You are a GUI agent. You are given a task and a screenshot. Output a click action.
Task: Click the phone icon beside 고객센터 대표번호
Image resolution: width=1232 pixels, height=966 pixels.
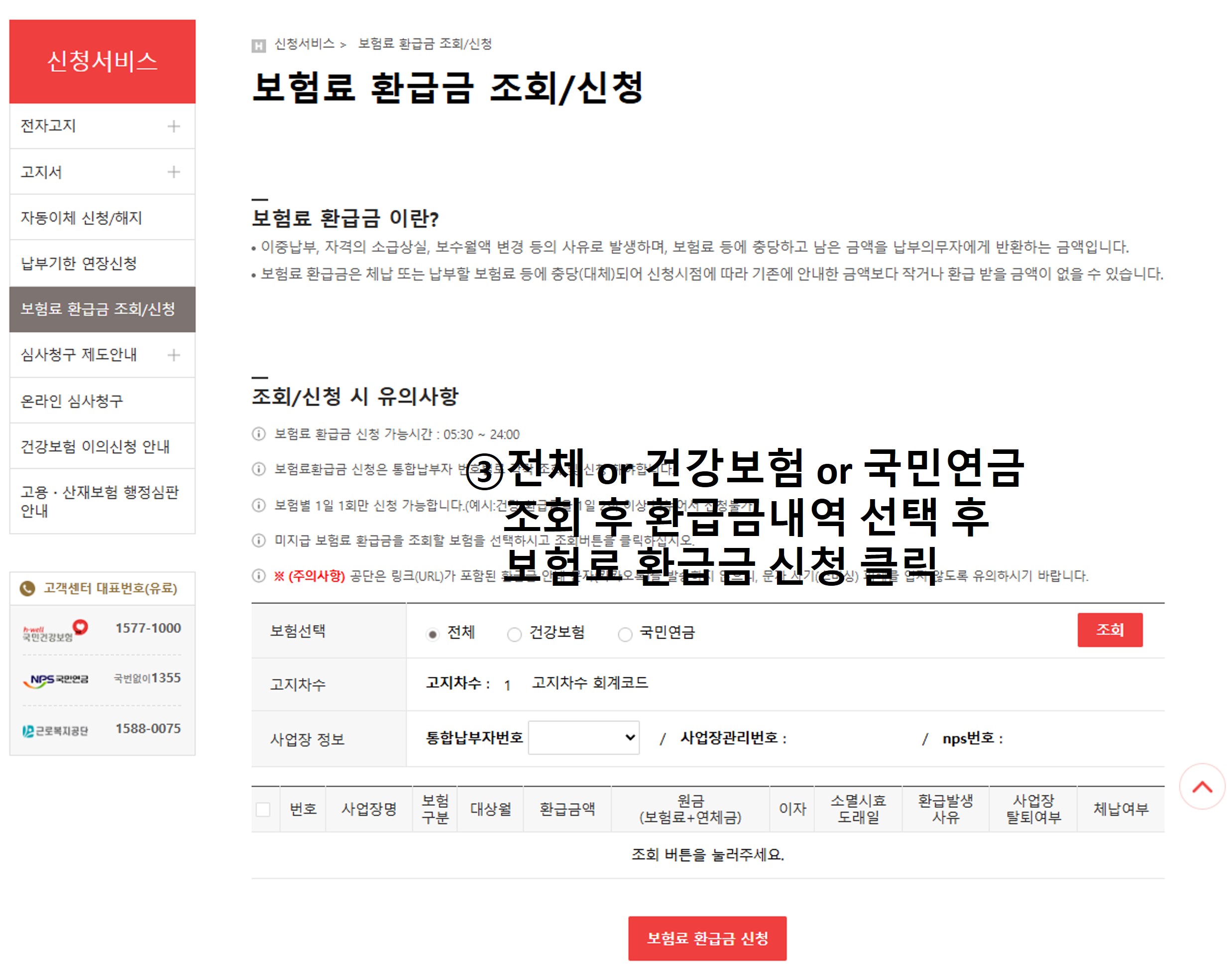pos(27,588)
